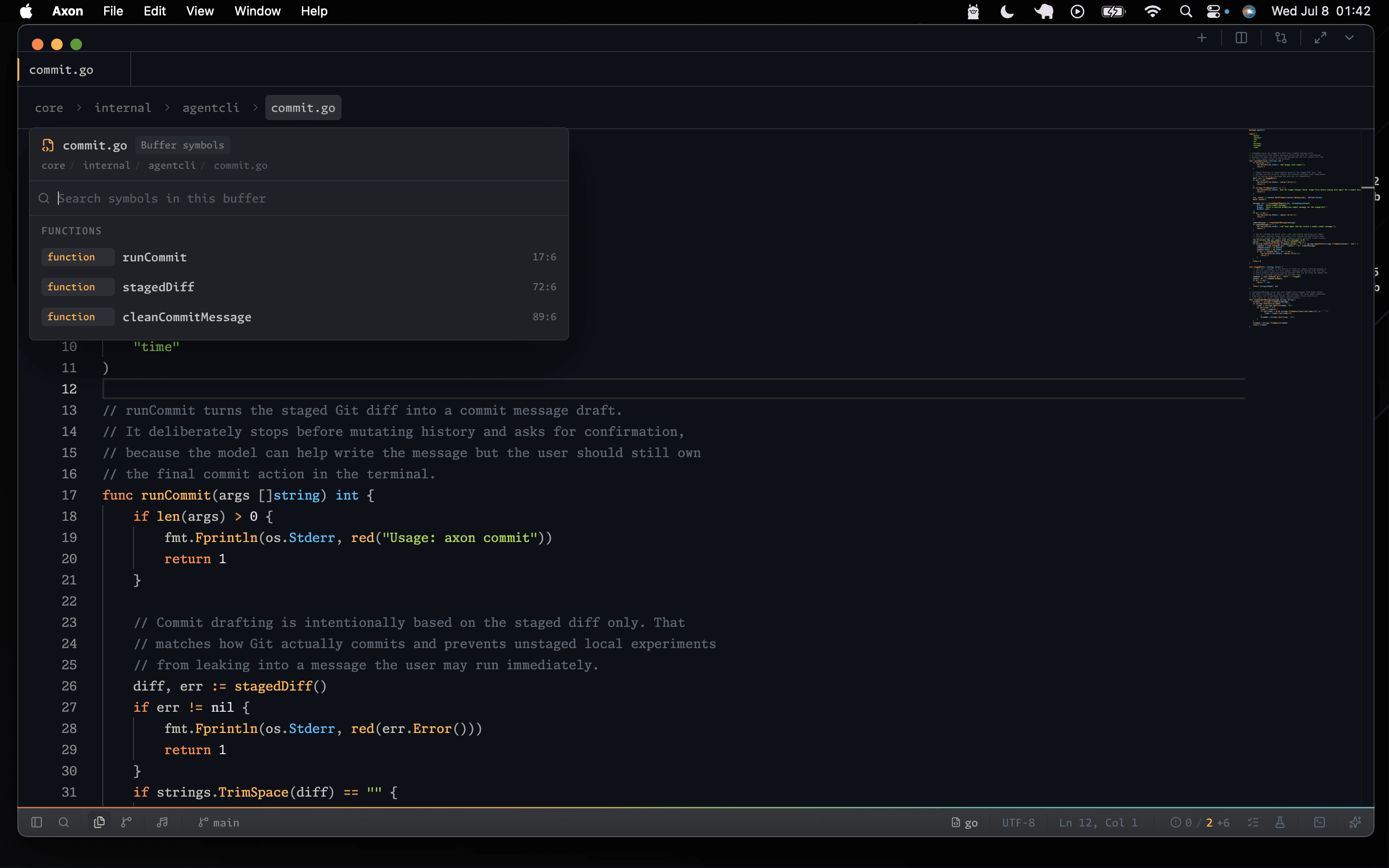
Task: Toggle the sidebar panel icon in status bar
Action: click(37, 822)
